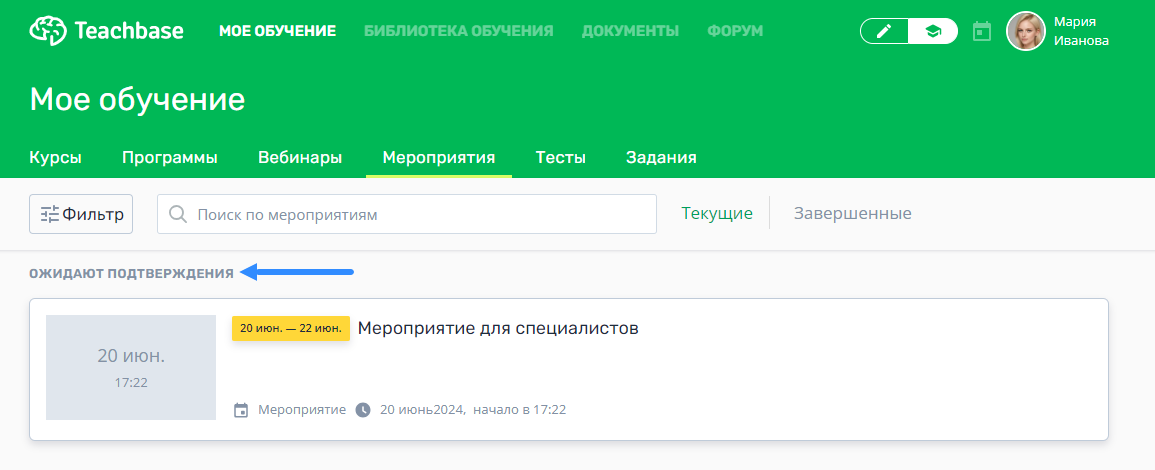Click user name Мария Иванова
Screen dimensions: 1155x470
pyautogui.click(x=1081, y=31)
